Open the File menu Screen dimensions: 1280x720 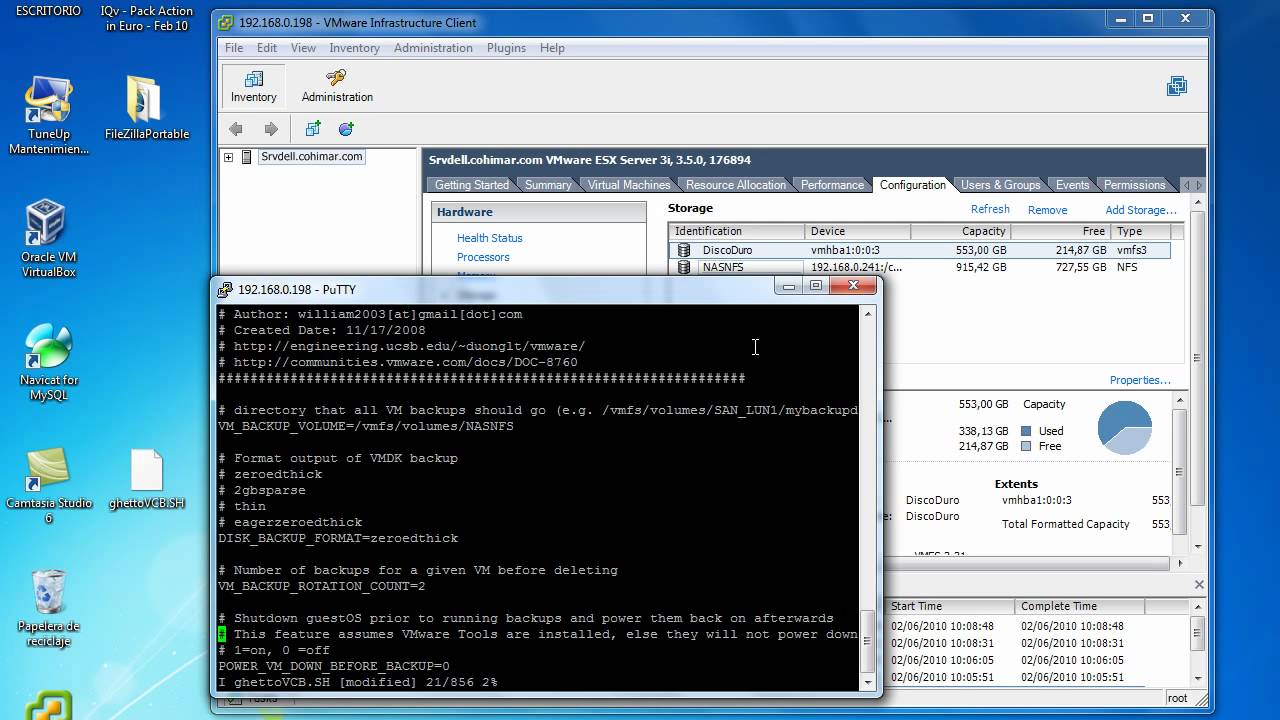(x=234, y=48)
